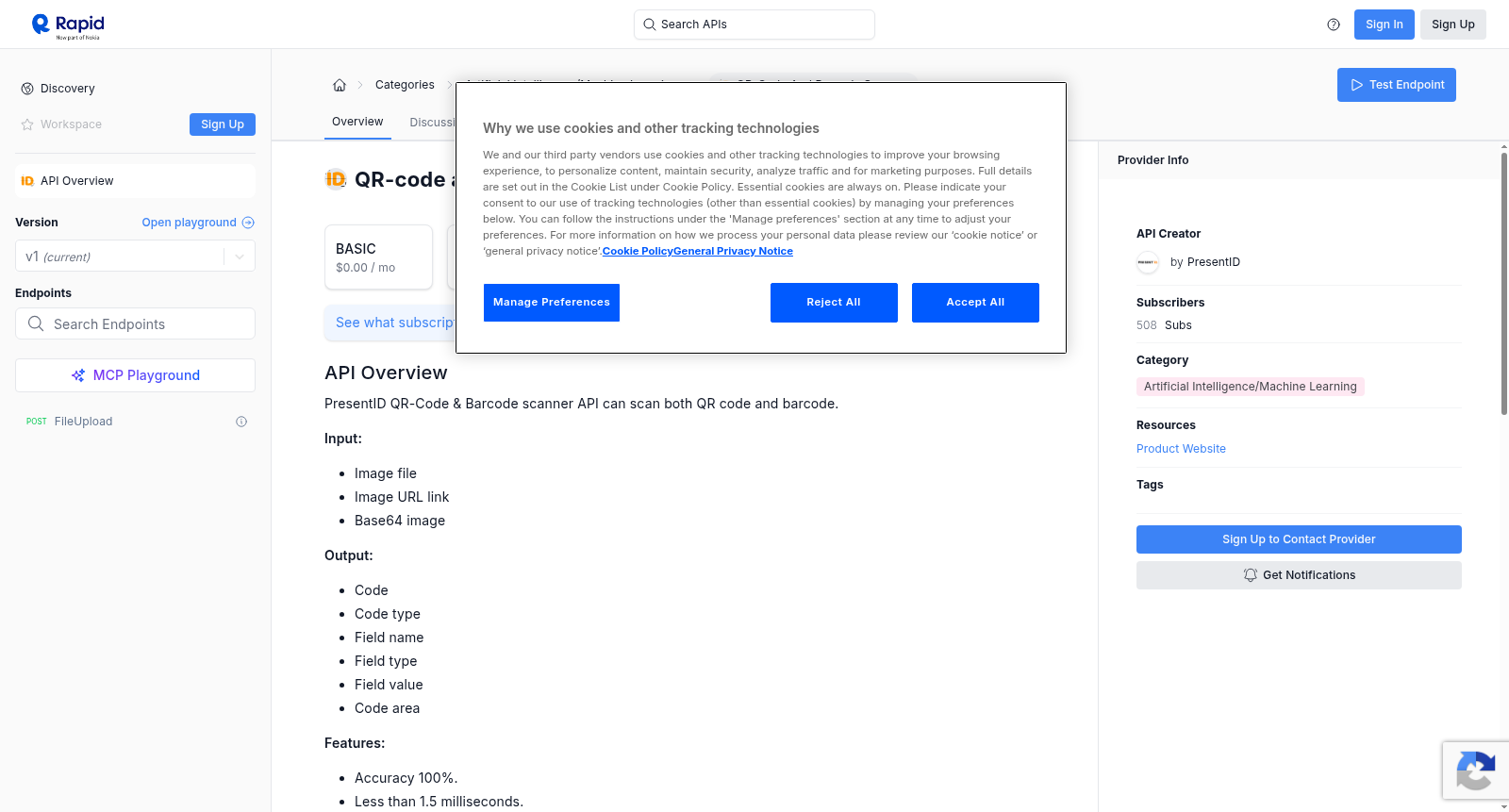Select the POST FileUpload endpoint
The height and width of the screenshot is (812, 1509).
point(135,422)
